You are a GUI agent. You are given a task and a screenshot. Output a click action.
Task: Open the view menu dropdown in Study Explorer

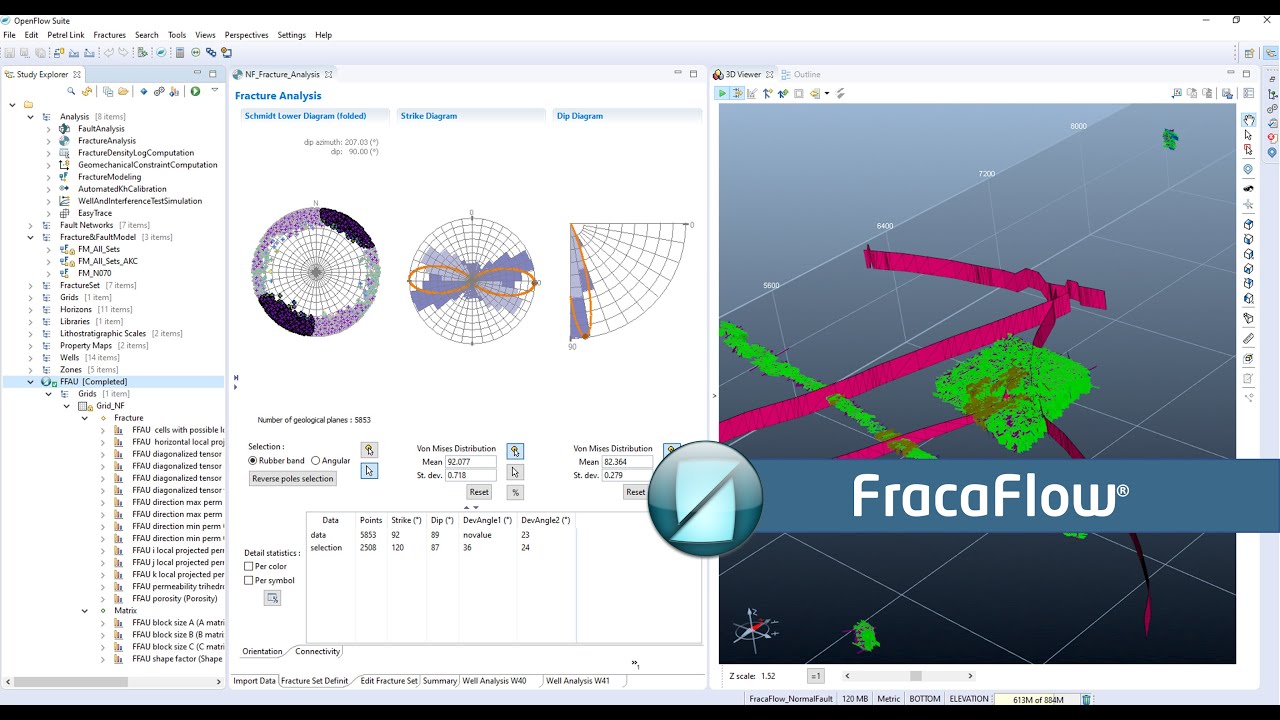point(214,91)
